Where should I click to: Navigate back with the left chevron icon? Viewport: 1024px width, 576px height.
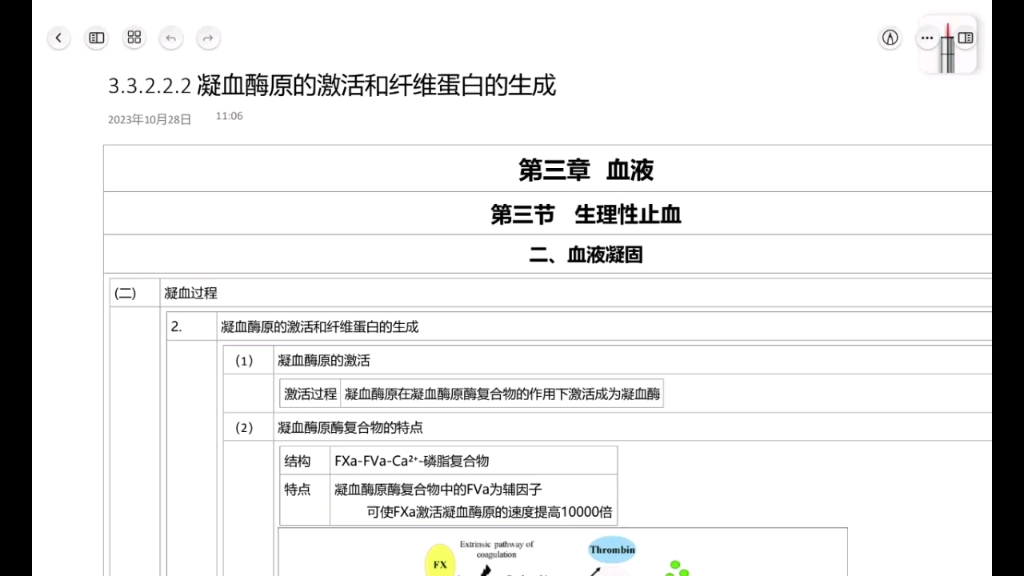(x=59, y=37)
